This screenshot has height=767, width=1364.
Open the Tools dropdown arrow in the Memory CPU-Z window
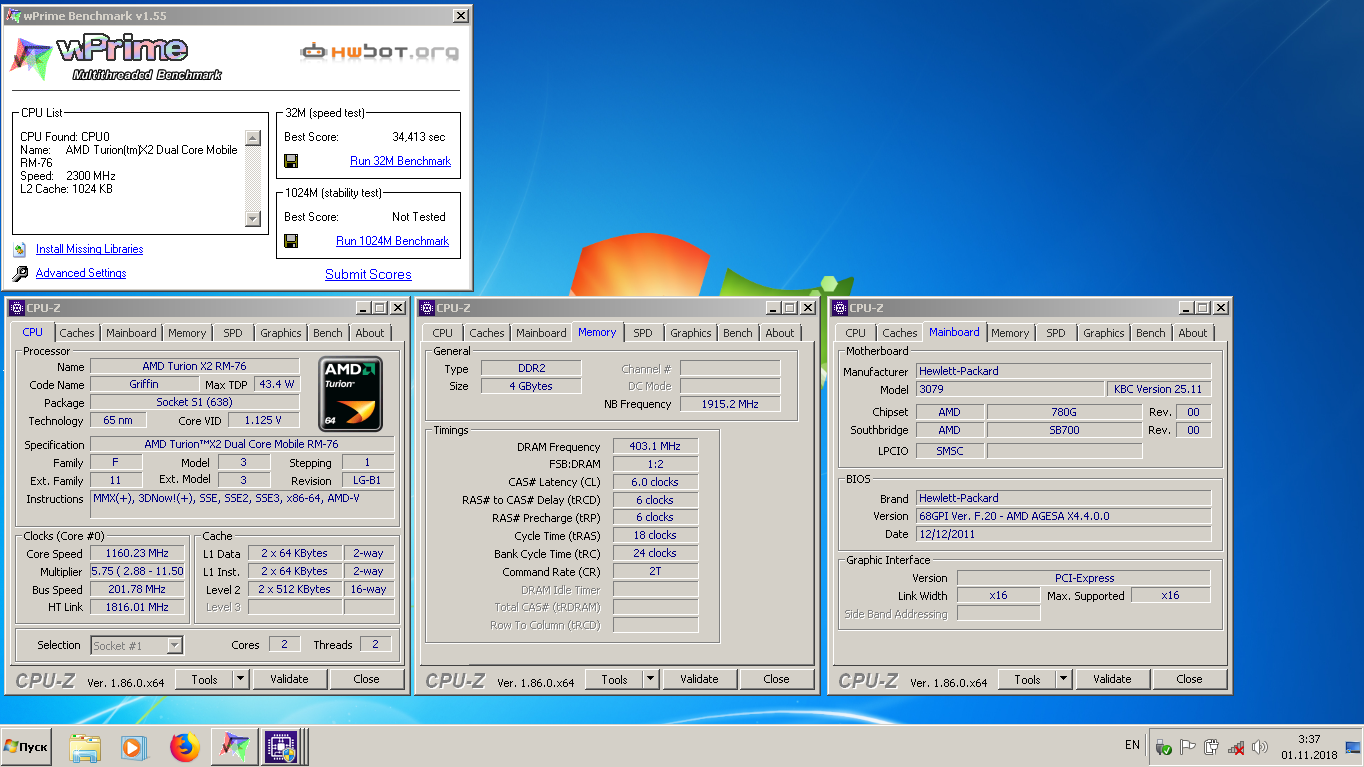pyautogui.click(x=651, y=679)
